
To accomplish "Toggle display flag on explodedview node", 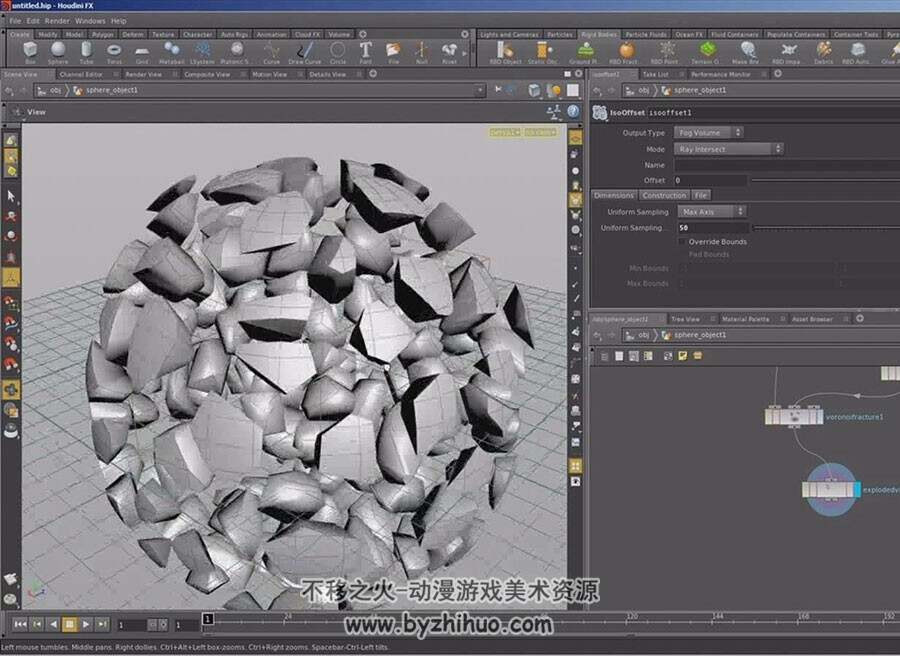I will point(857,490).
